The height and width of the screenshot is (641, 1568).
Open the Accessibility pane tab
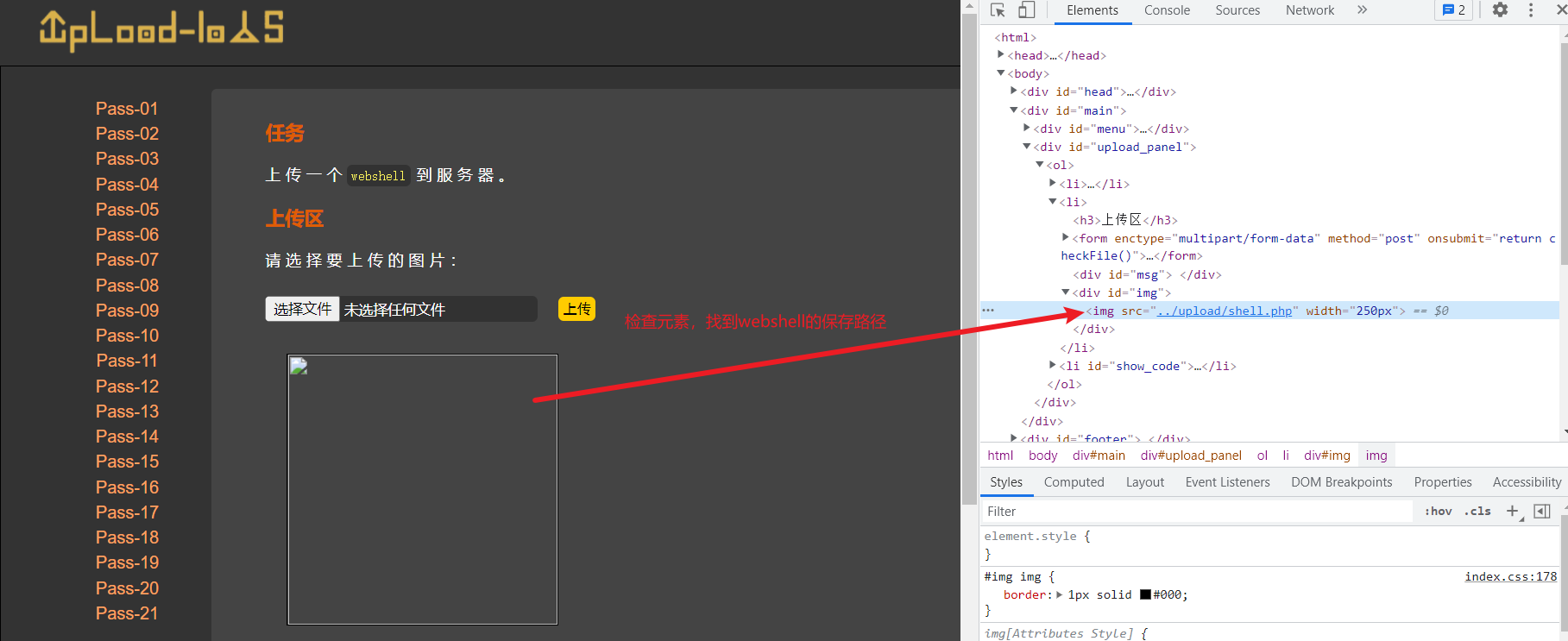coord(1527,482)
